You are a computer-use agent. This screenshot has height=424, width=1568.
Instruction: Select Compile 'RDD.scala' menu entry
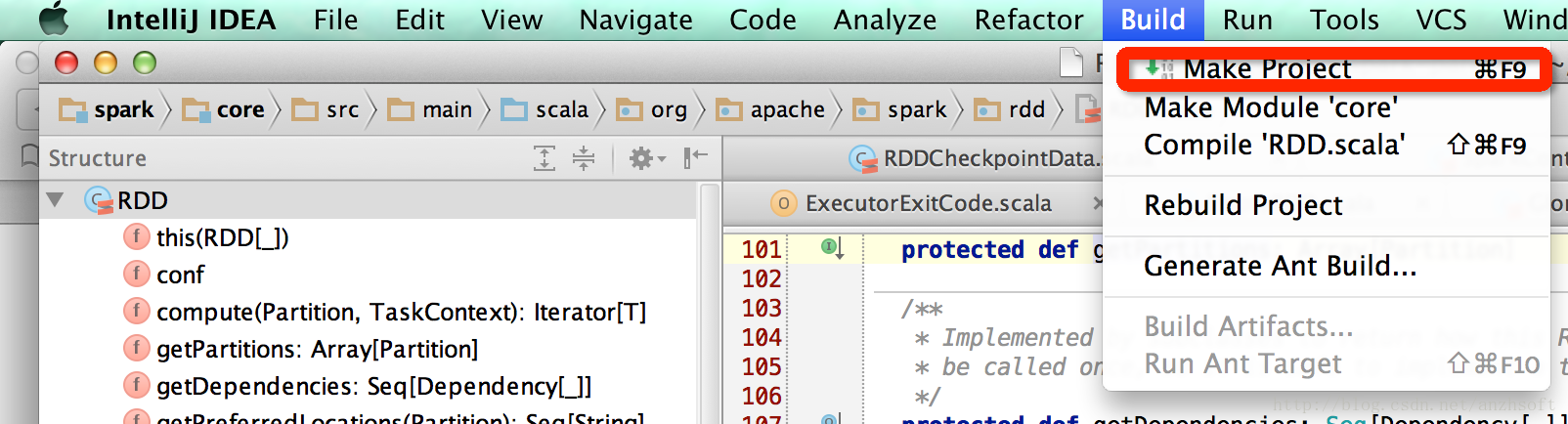pyautogui.click(x=1275, y=145)
